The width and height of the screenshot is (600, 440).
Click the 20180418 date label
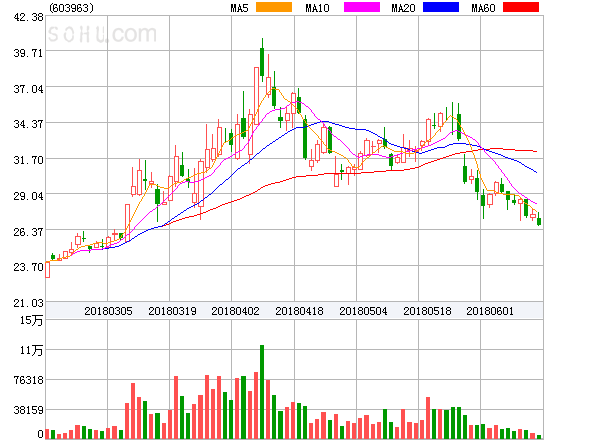(x=299, y=311)
